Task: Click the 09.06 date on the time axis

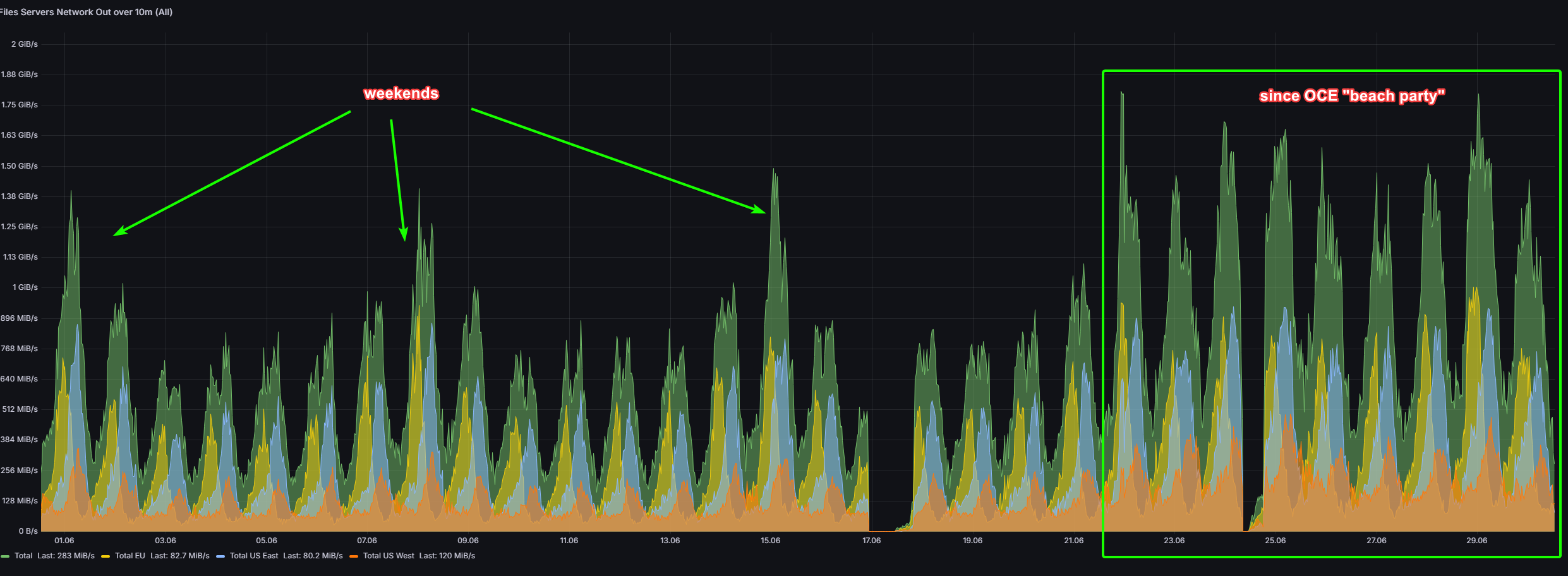Action: click(x=468, y=541)
